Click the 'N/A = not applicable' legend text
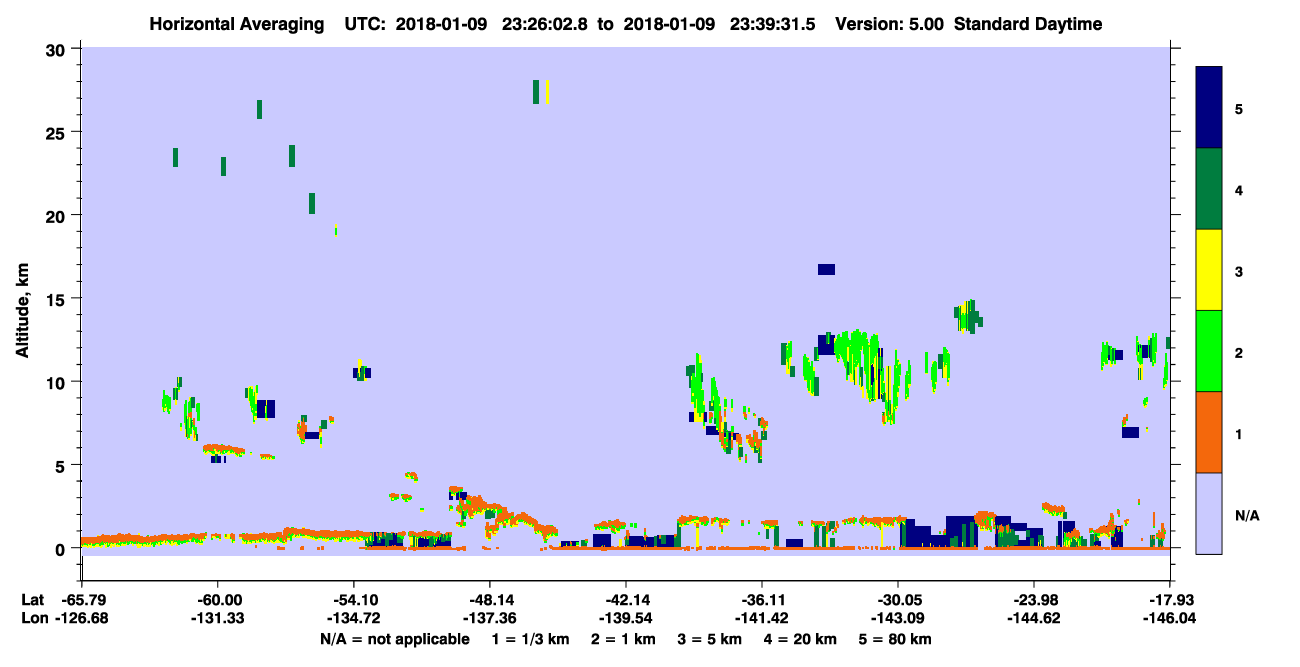The height and width of the screenshot is (667, 1300). (394, 639)
